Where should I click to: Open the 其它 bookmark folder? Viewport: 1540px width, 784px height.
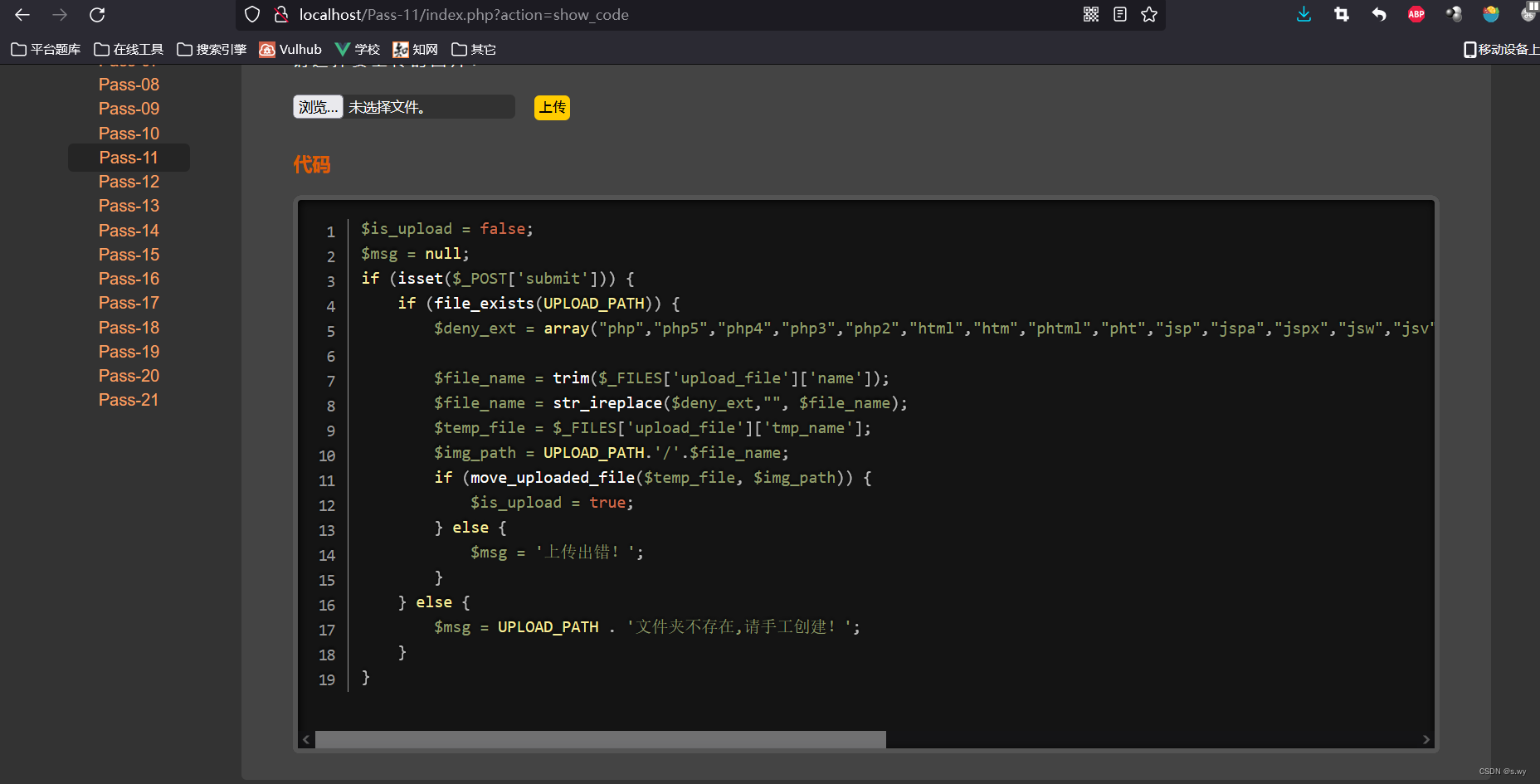click(474, 50)
